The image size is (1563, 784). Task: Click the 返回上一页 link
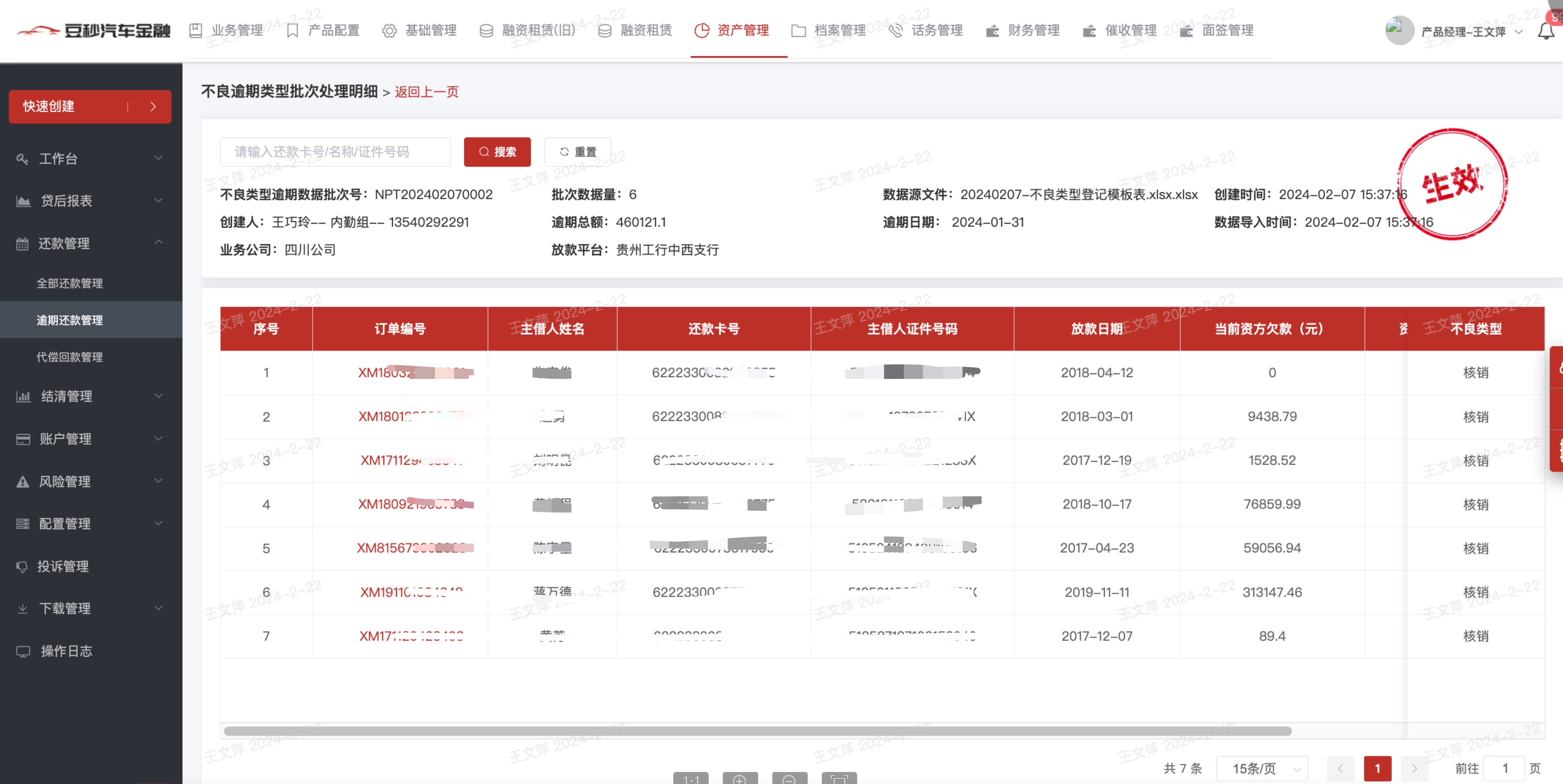[x=426, y=92]
